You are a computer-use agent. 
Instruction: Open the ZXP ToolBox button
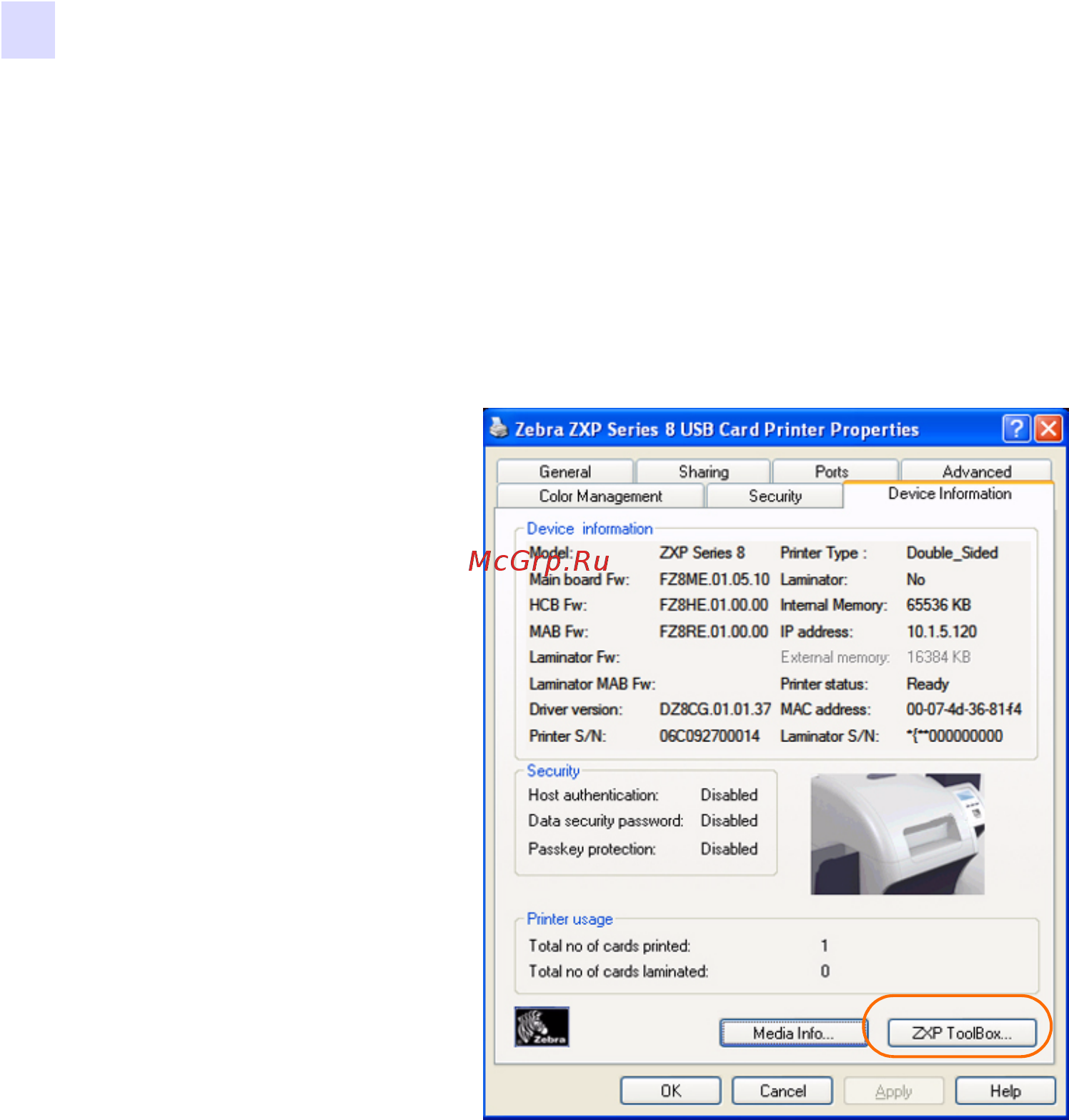click(962, 1033)
